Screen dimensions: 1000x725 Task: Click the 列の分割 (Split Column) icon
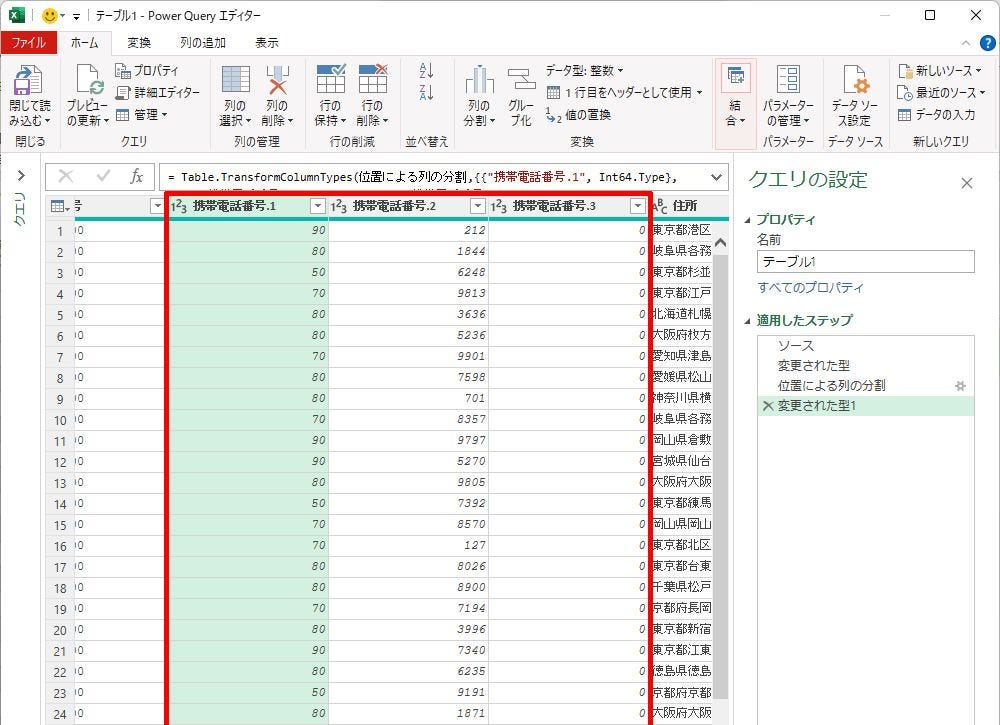click(479, 81)
